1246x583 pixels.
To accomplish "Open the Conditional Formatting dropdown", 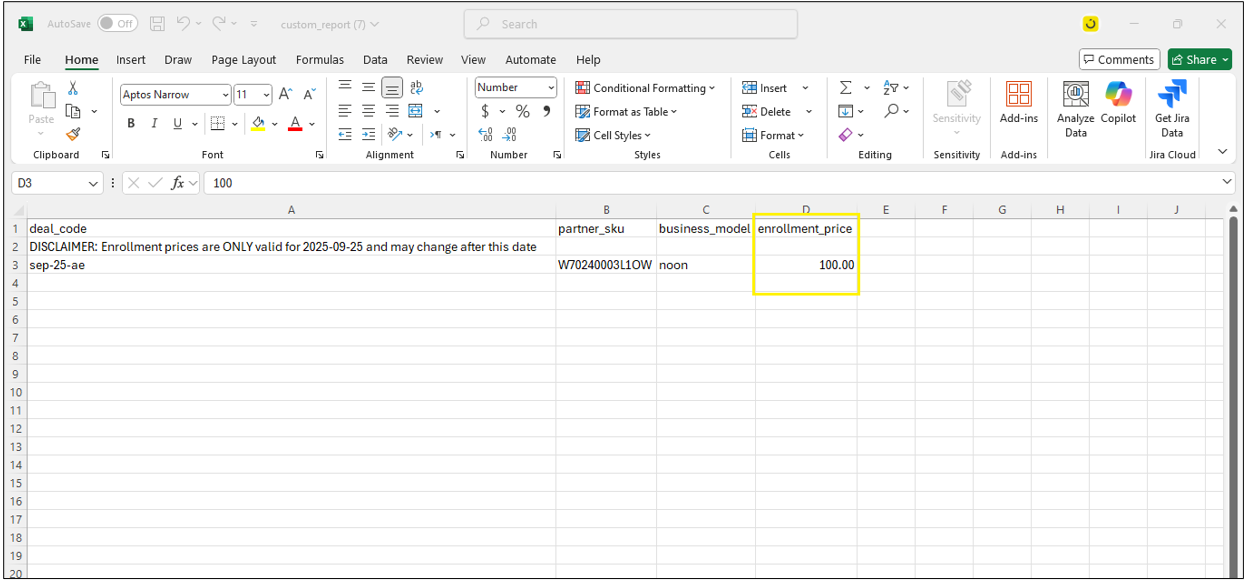I will (x=645, y=88).
